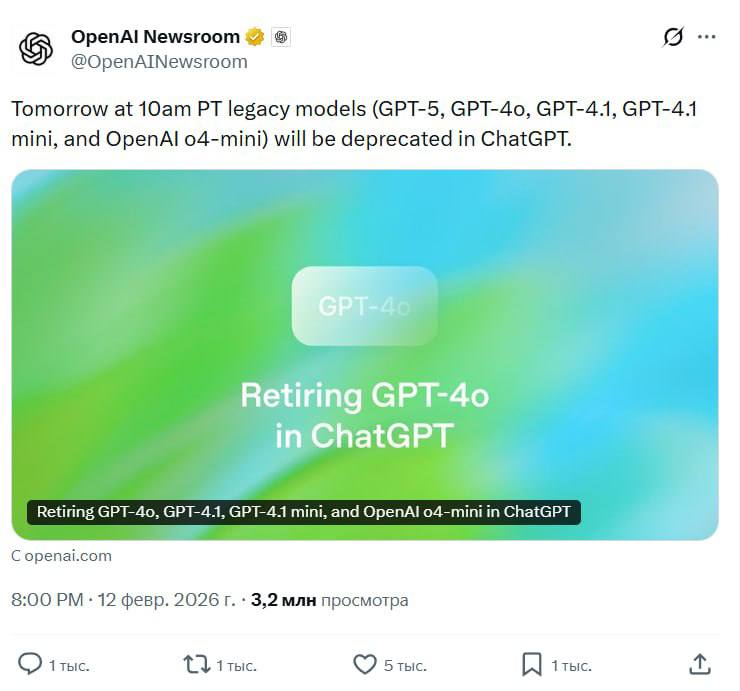Open the OpenAI Newsroom profile avatar
This screenshot has height=691, width=740.
tap(36, 48)
